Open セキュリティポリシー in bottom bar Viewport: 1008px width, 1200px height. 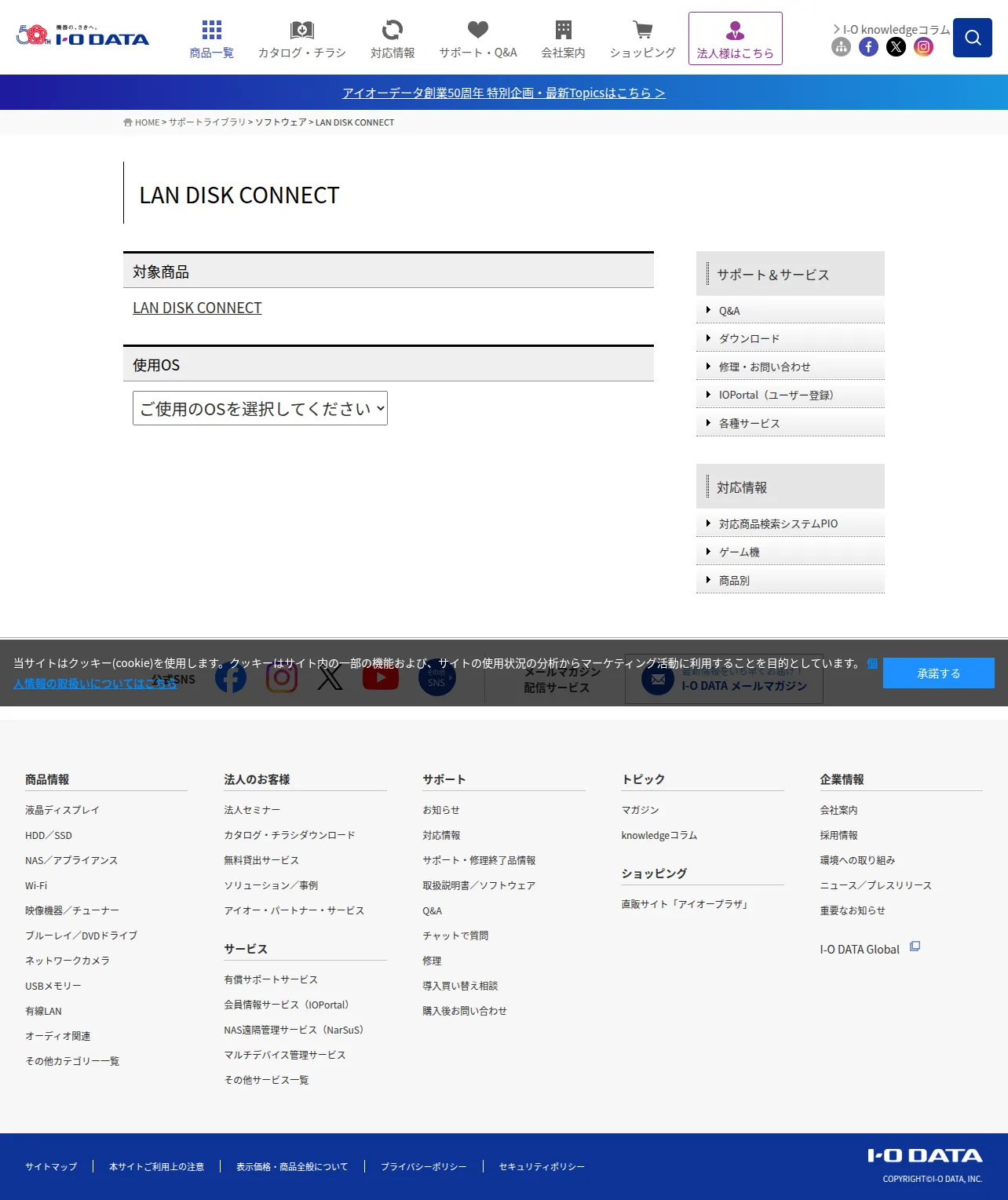pyautogui.click(x=542, y=1167)
